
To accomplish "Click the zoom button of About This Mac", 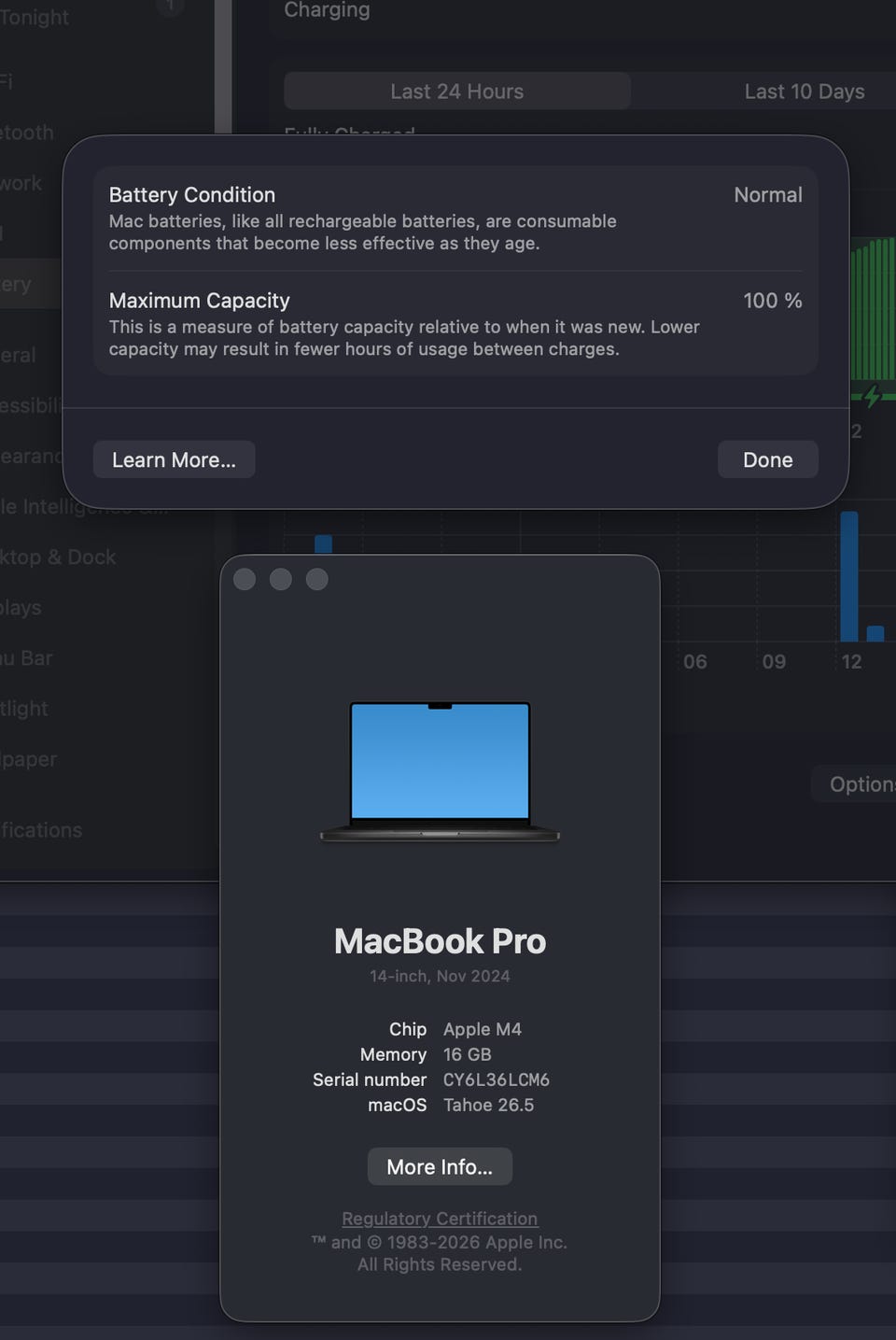I will 317,579.
